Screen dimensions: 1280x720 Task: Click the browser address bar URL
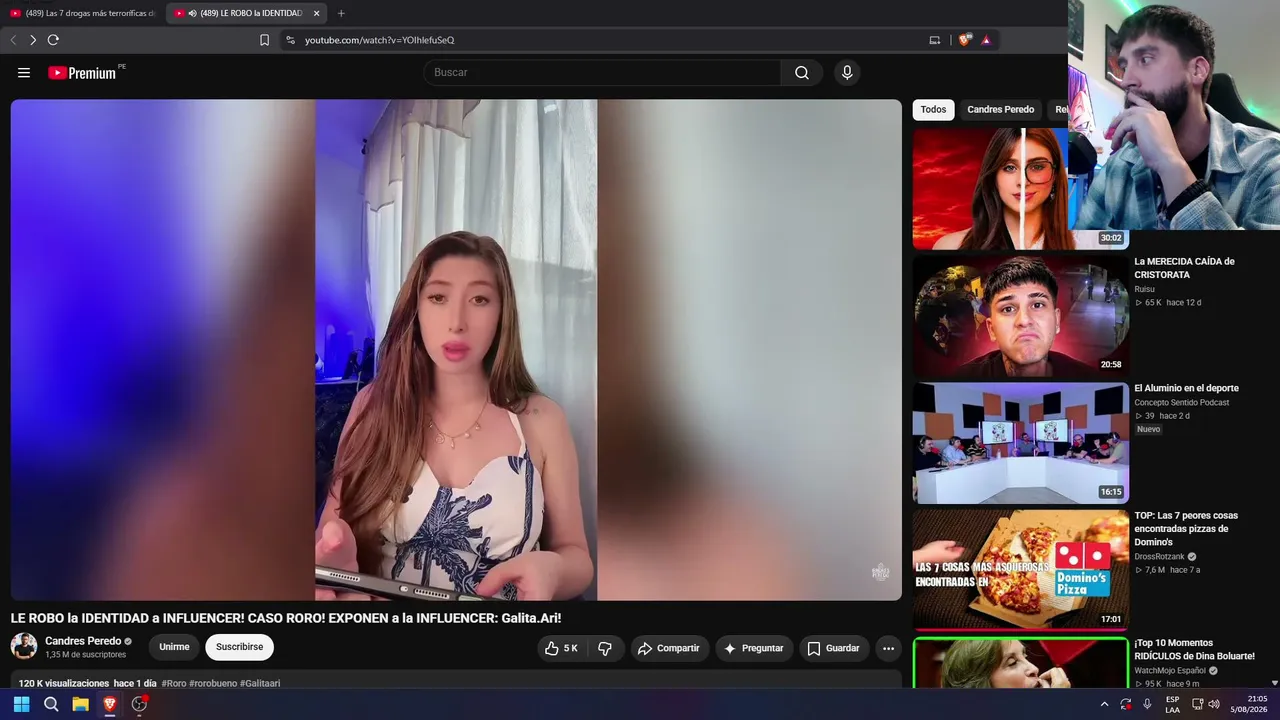point(380,40)
